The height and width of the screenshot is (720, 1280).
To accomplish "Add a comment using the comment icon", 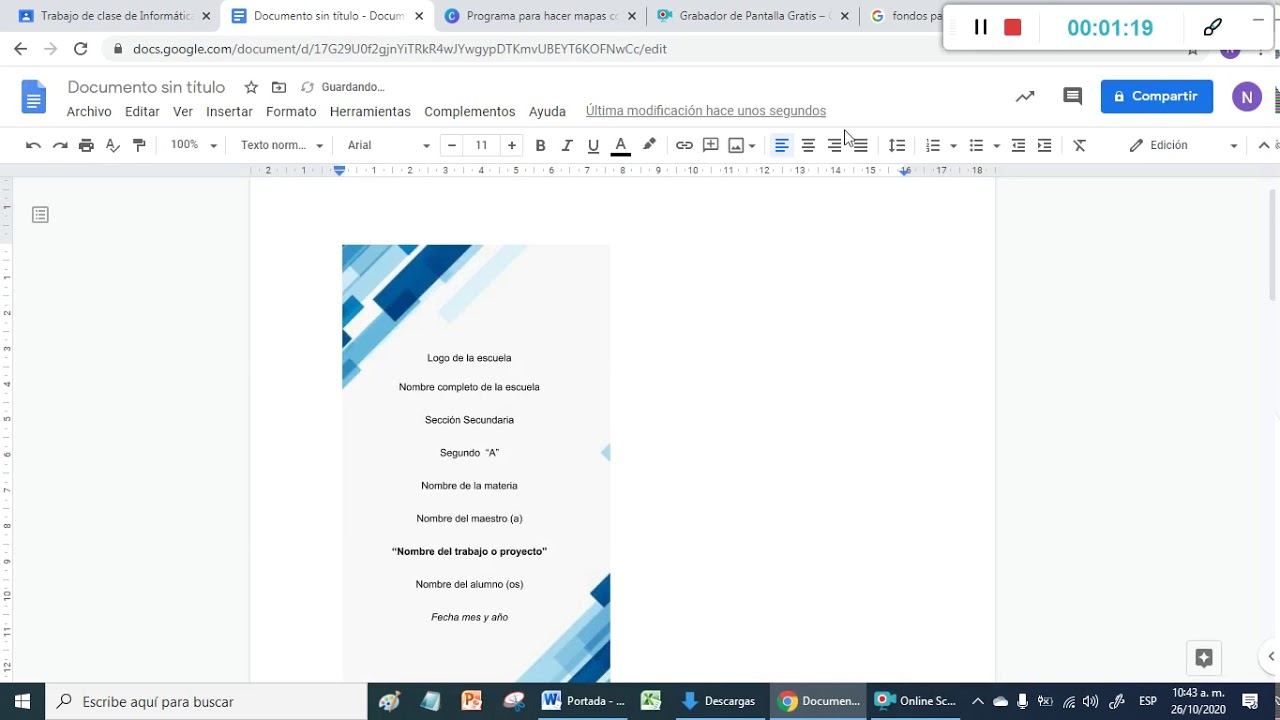I will click(x=710, y=145).
